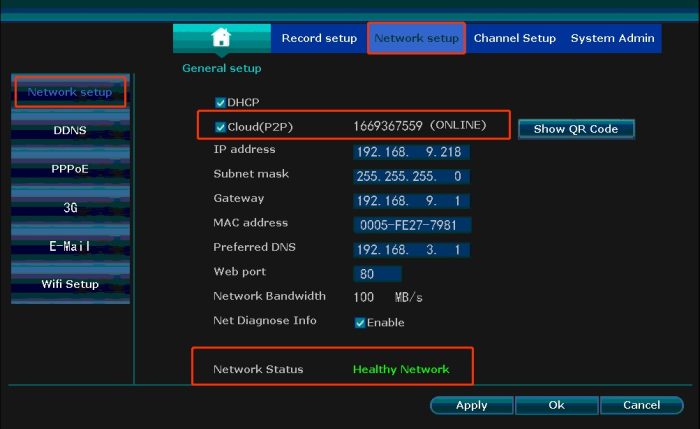Open the DDNS sidebar item
Viewport: 700px width, 429px height.
point(69,131)
